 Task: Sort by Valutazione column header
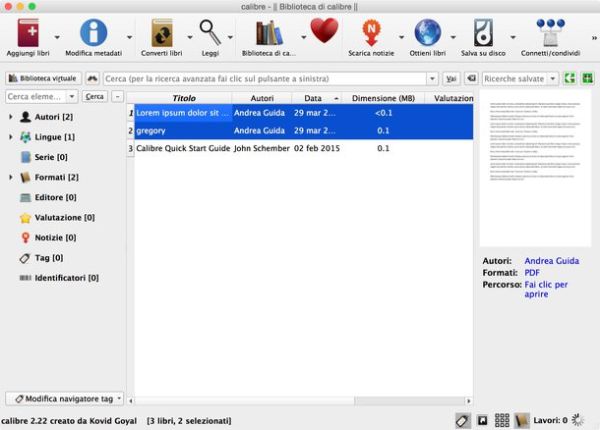pos(449,98)
